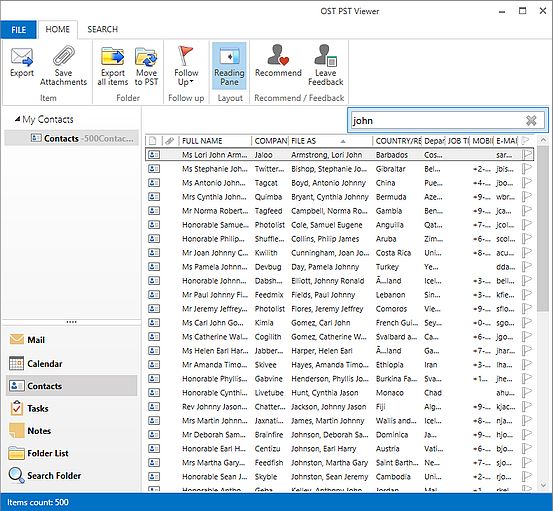Select the Collins, Philip James contact

339,239
